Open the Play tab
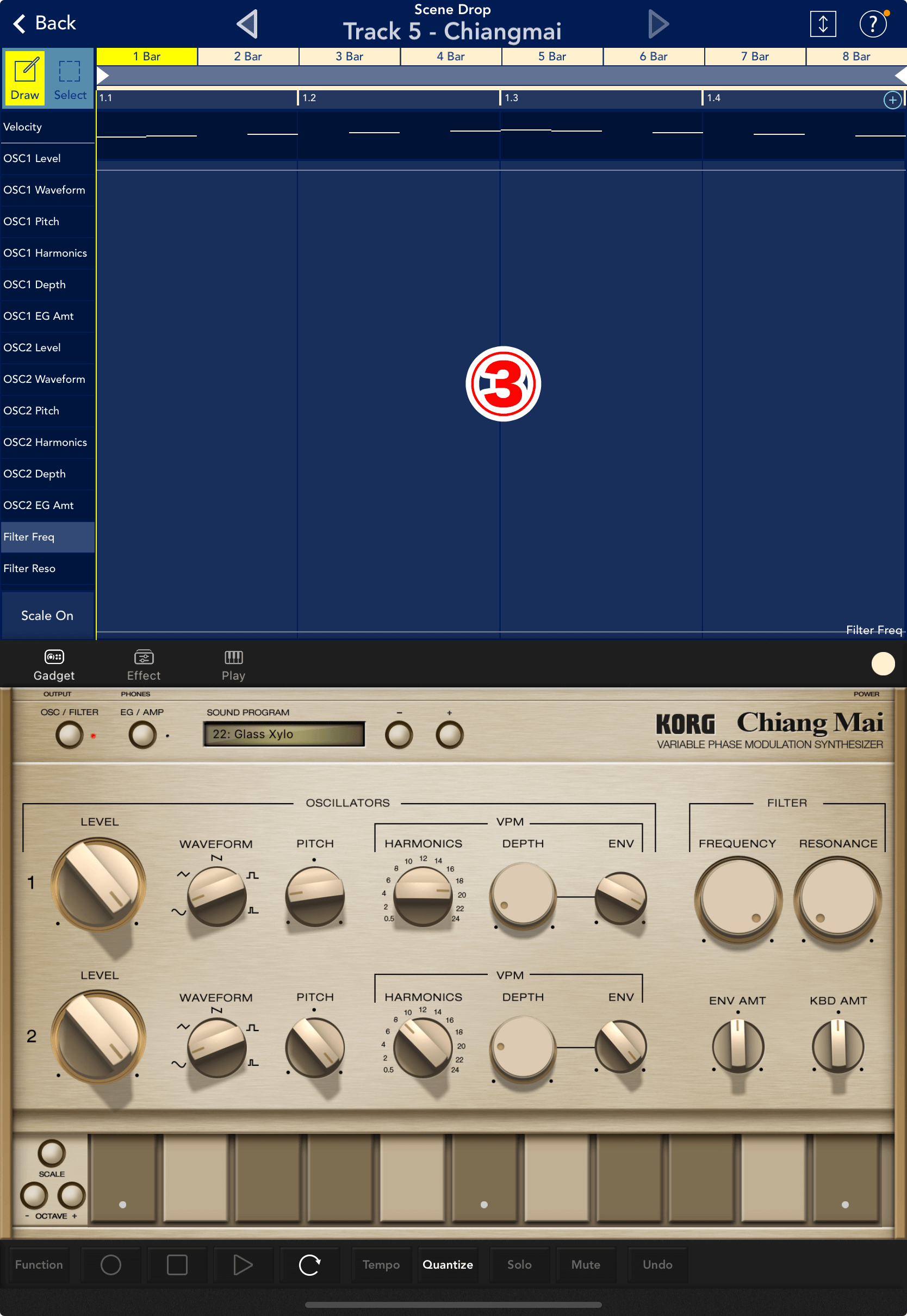The width and height of the screenshot is (907, 1316). pyautogui.click(x=234, y=665)
